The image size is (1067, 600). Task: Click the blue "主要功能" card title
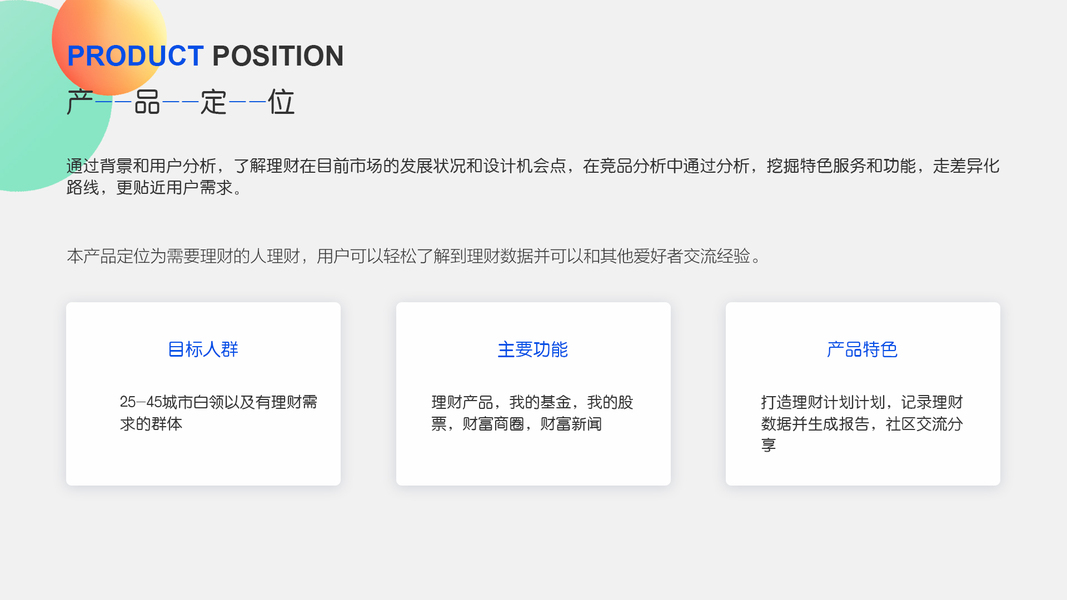533,349
